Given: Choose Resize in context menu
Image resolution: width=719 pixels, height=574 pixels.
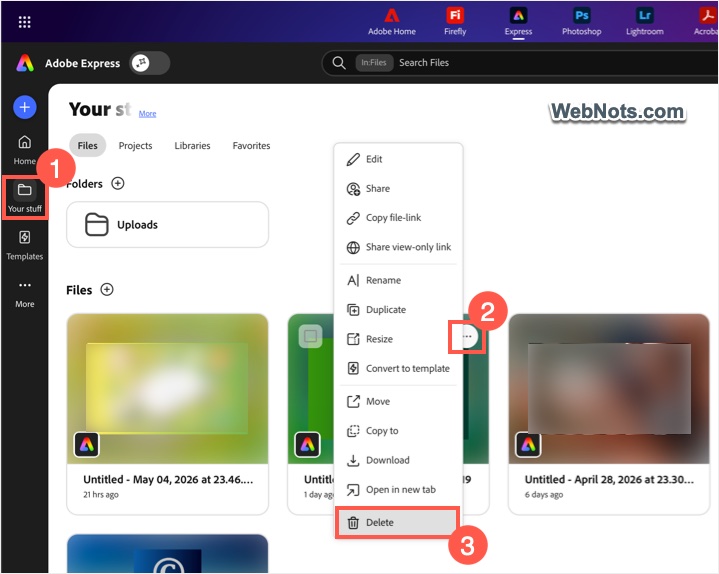Looking at the screenshot, I should tap(398, 339).
